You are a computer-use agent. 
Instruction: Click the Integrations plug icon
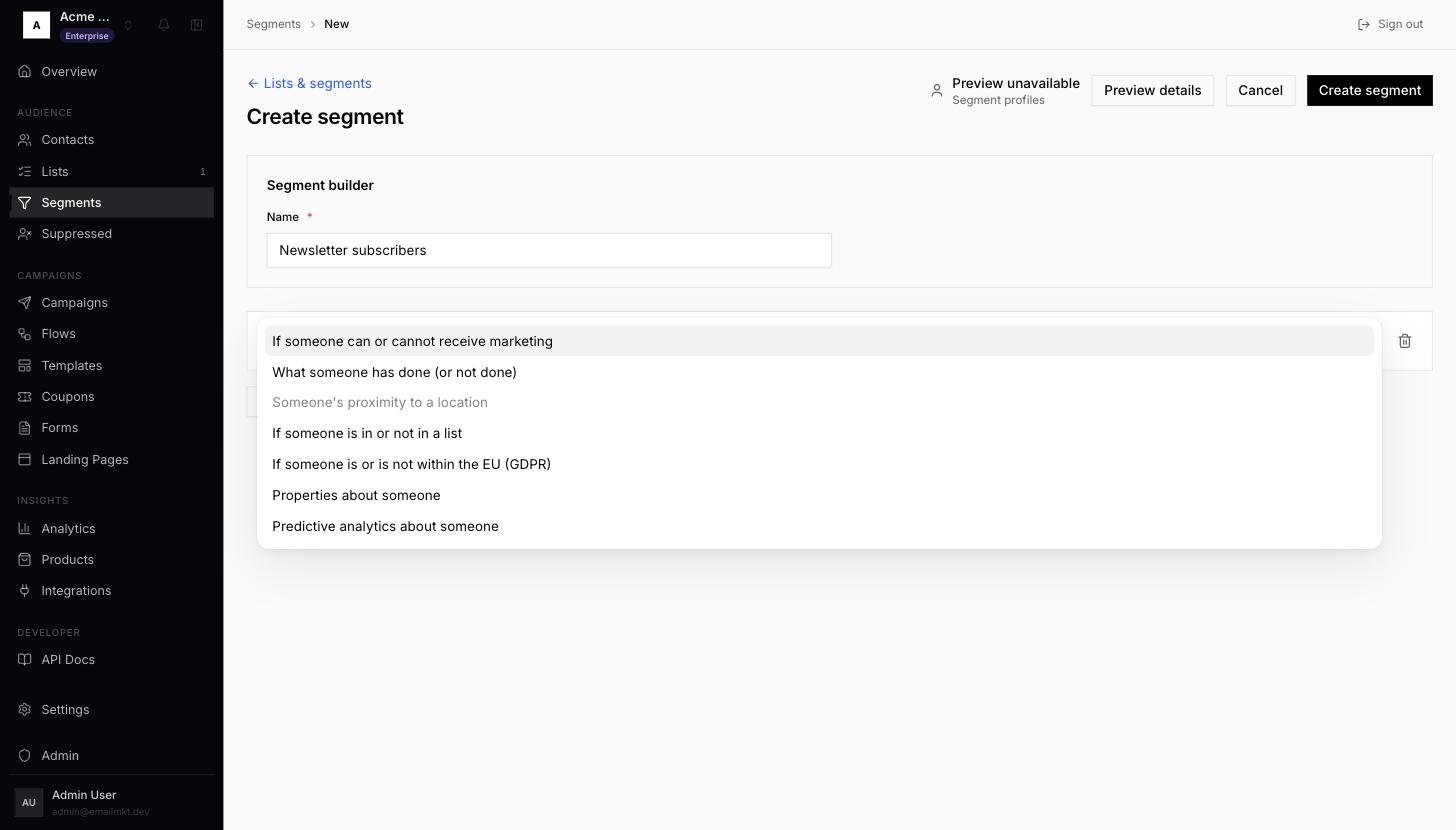pyautogui.click(x=25, y=591)
